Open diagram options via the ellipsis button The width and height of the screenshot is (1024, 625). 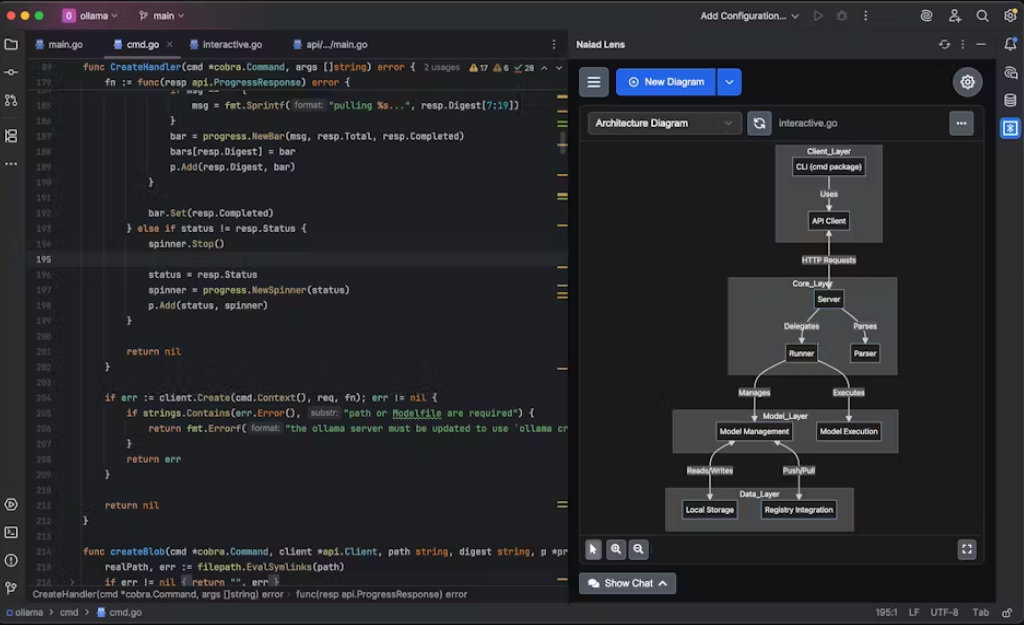960,123
